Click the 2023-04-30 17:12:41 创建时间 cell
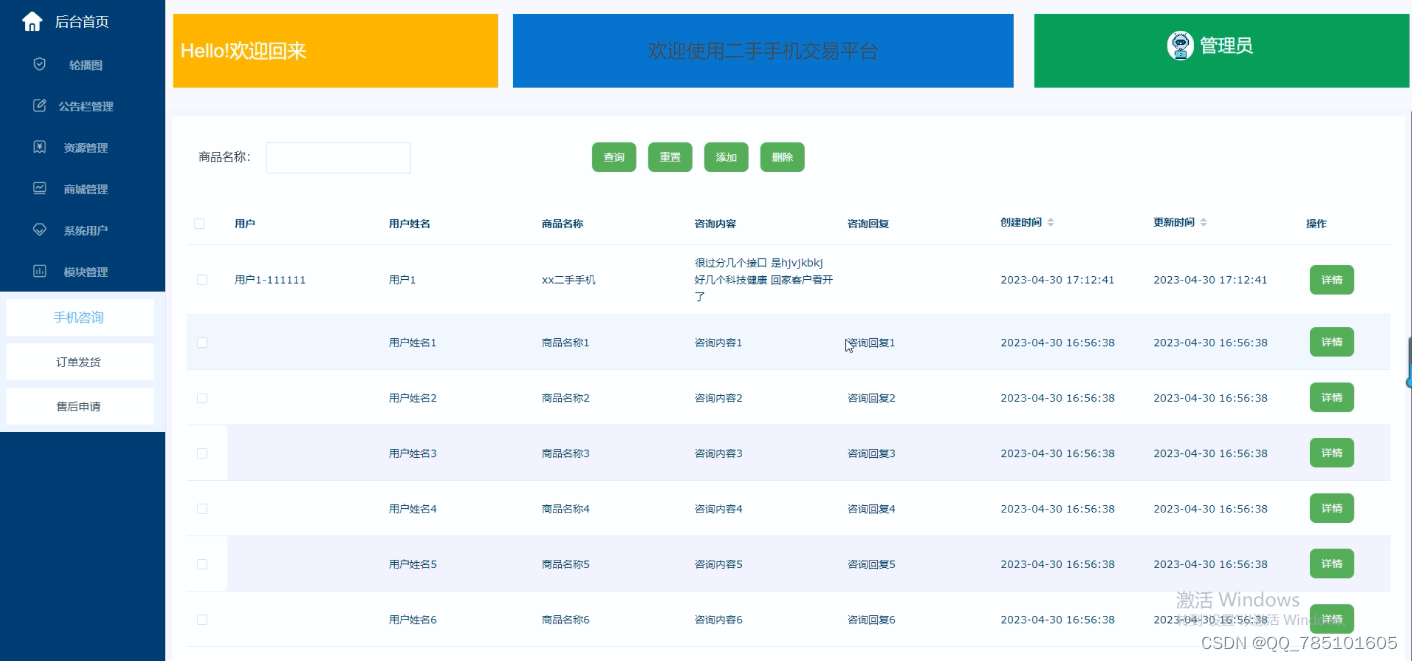The width and height of the screenshot is (1412, 661). [x=1058, y=280]
